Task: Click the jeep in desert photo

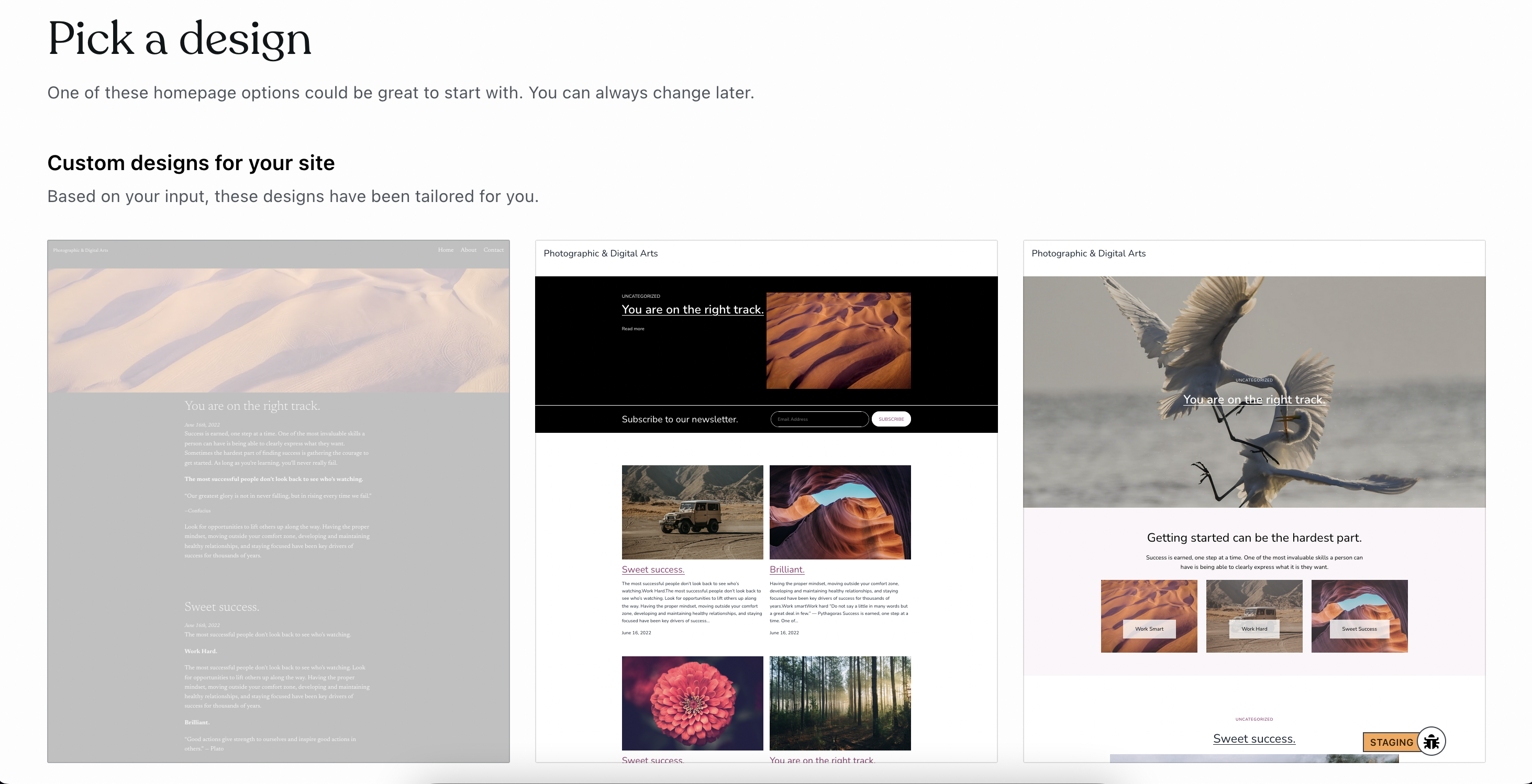Action: [692, 512]
